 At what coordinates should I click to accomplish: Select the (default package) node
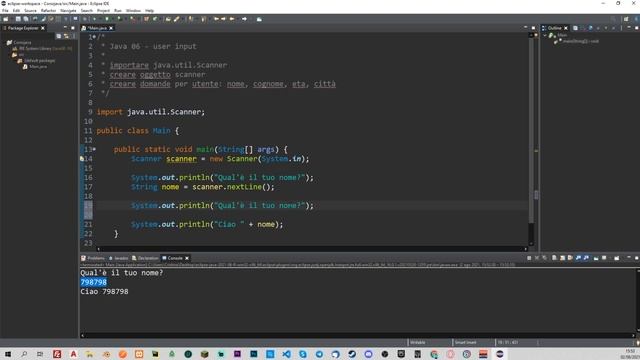pyautogui.click(x=36, y=60)
